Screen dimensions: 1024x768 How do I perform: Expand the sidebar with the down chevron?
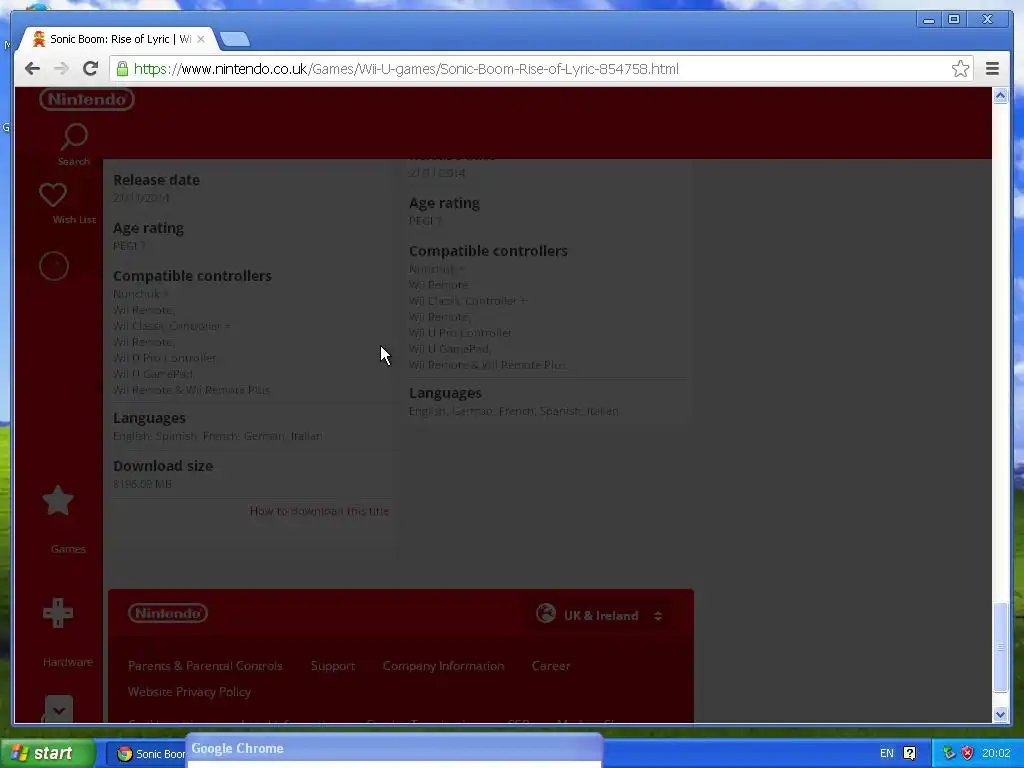pyautogui.click(x=59, y=710)
